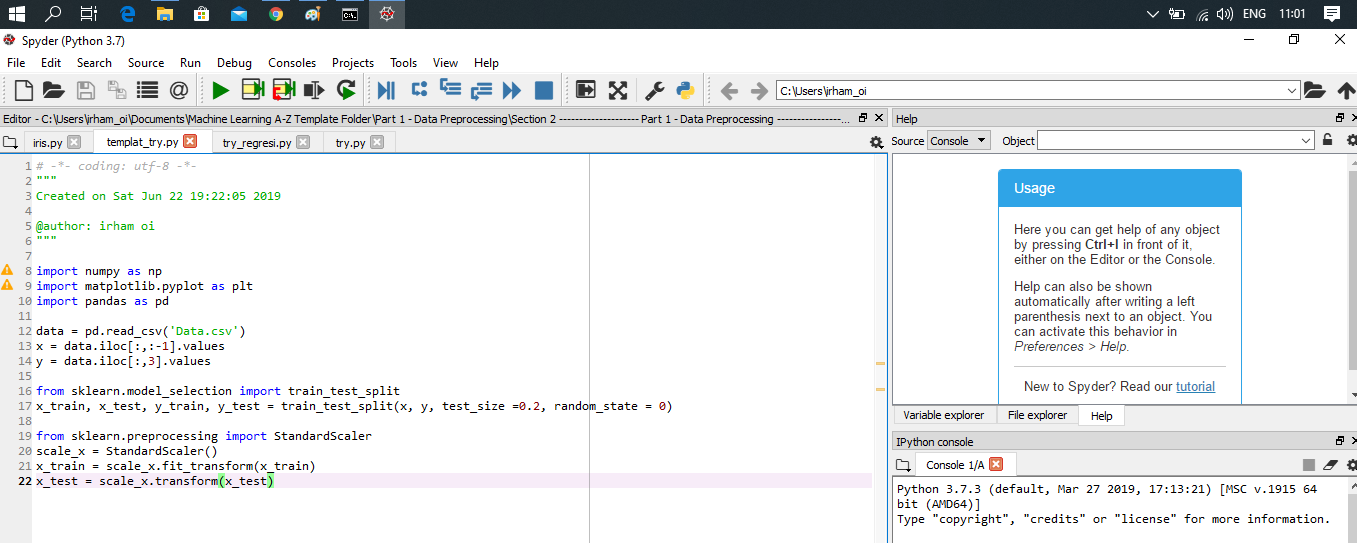The image size is (1357, 543).
Task: Open Editor options gear menu
Action: pyautogui.click(x=877, y=142)
